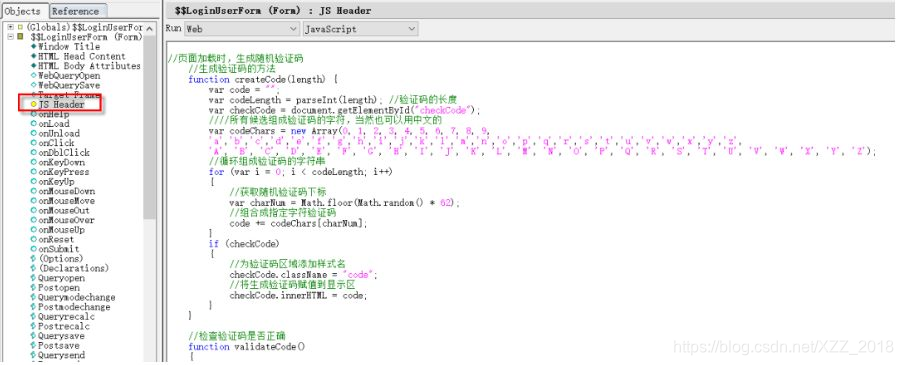Viewport: 903px width, 365px height.
Task: Select the onMouseOut event
Action: click(x=64, y=211)
